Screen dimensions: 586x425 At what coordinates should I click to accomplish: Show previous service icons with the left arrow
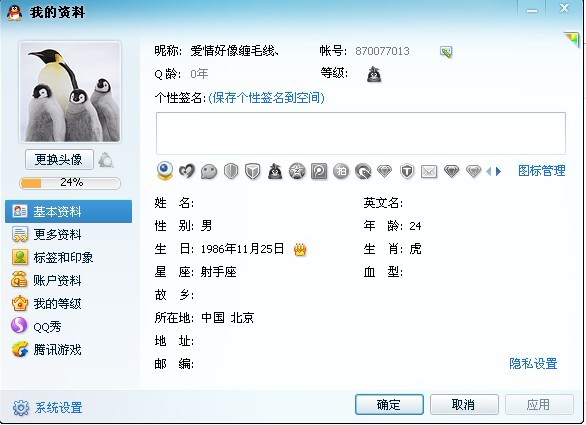click(x=488, y=172)
